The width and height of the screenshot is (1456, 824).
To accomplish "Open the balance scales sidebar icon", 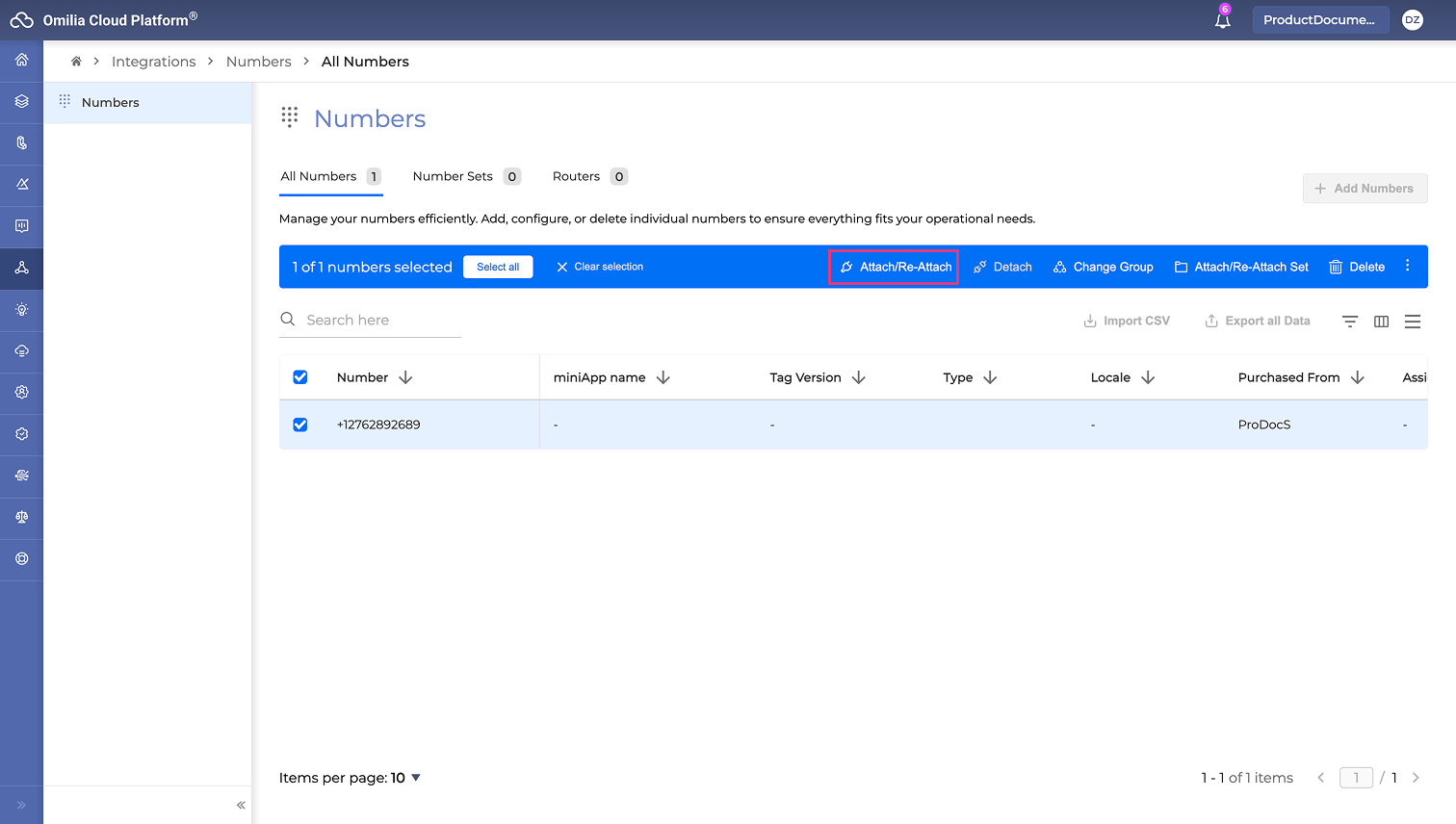I will 21,517.
